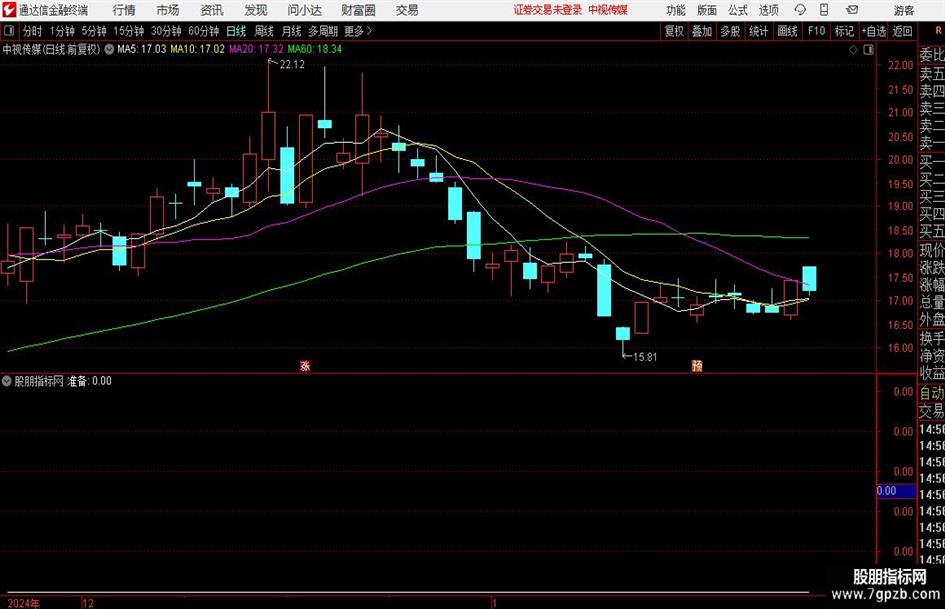Add stock with the +自选 button
This screenshot has height=609, width=945.
pyautogui.click(x=873, y=31)
